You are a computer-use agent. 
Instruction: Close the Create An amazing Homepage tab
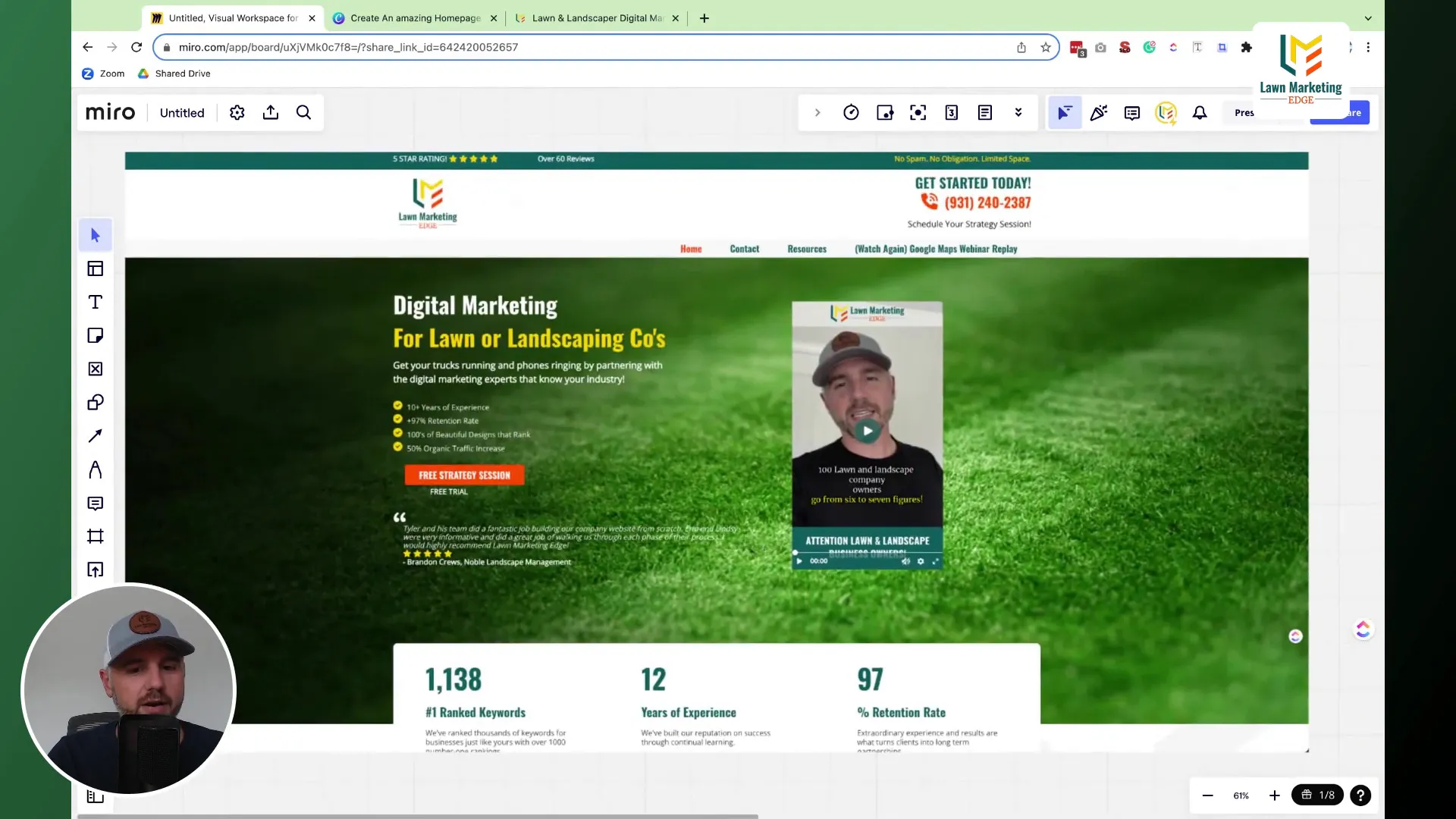(494, 17)
